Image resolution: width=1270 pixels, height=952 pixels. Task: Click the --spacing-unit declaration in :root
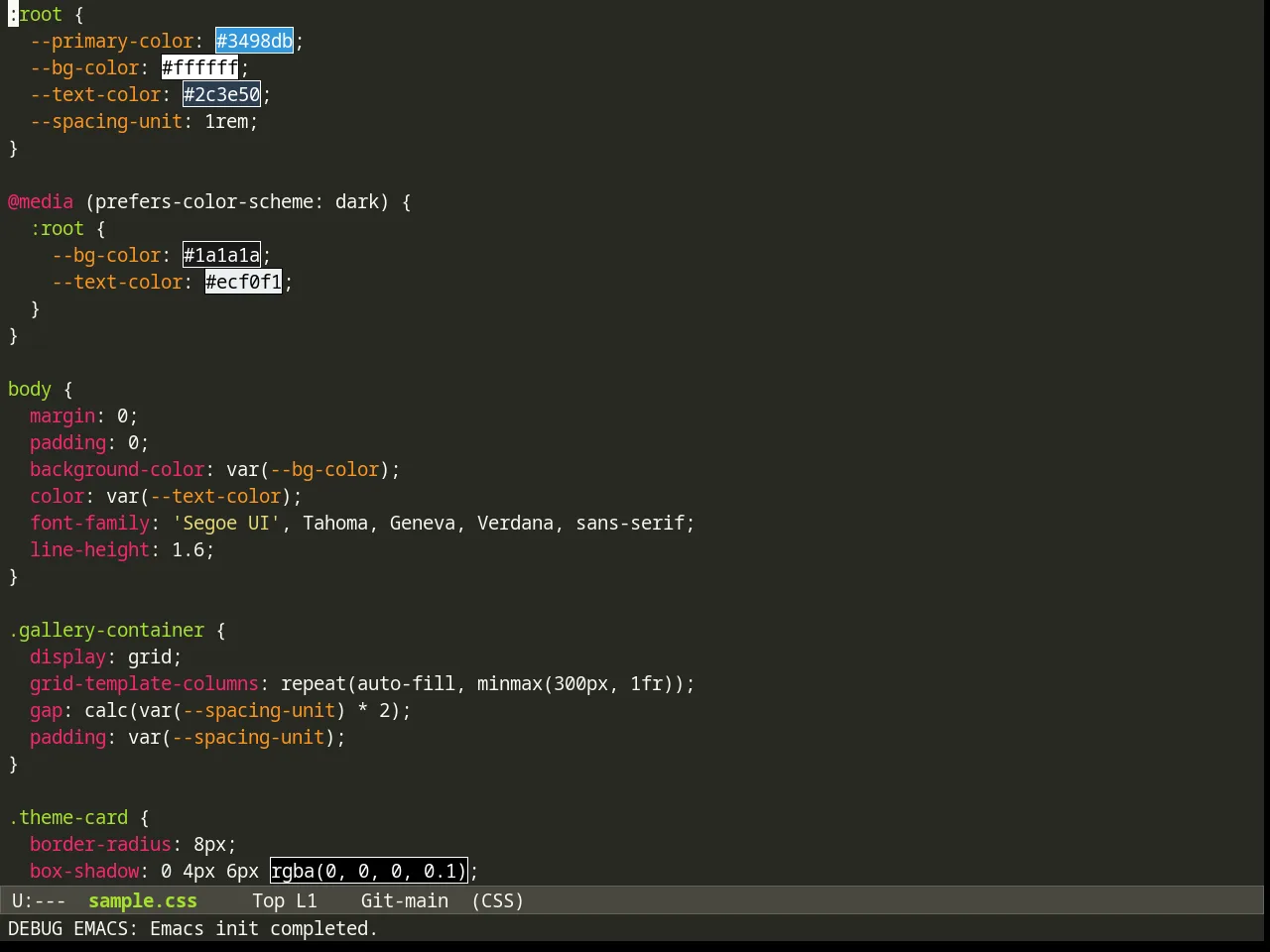(x=106, y=121)
